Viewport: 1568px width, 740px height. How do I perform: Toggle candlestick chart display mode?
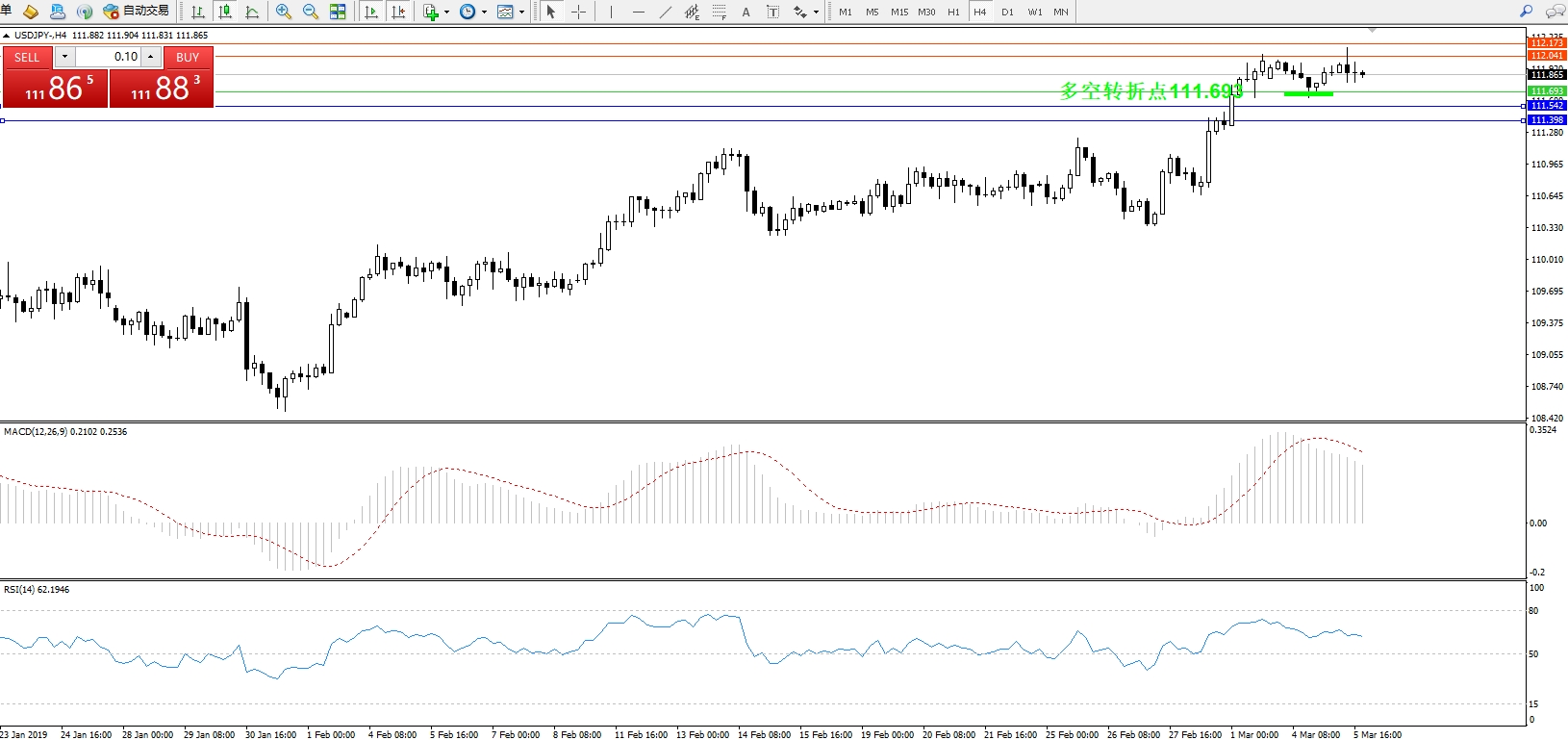225,12
